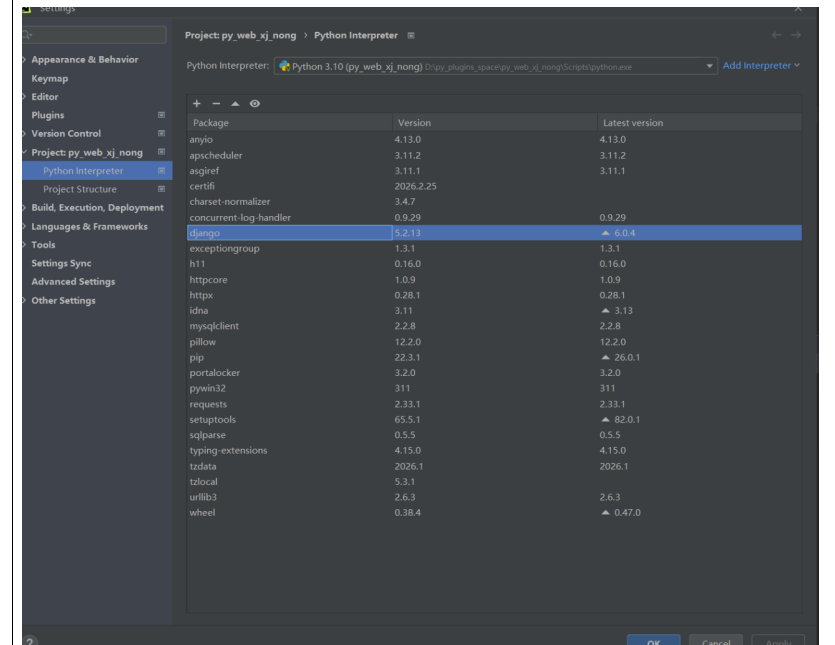This screenshot has width=835, height=645.
Task: Toggle early releases eye icon
Action: (255, 103)
